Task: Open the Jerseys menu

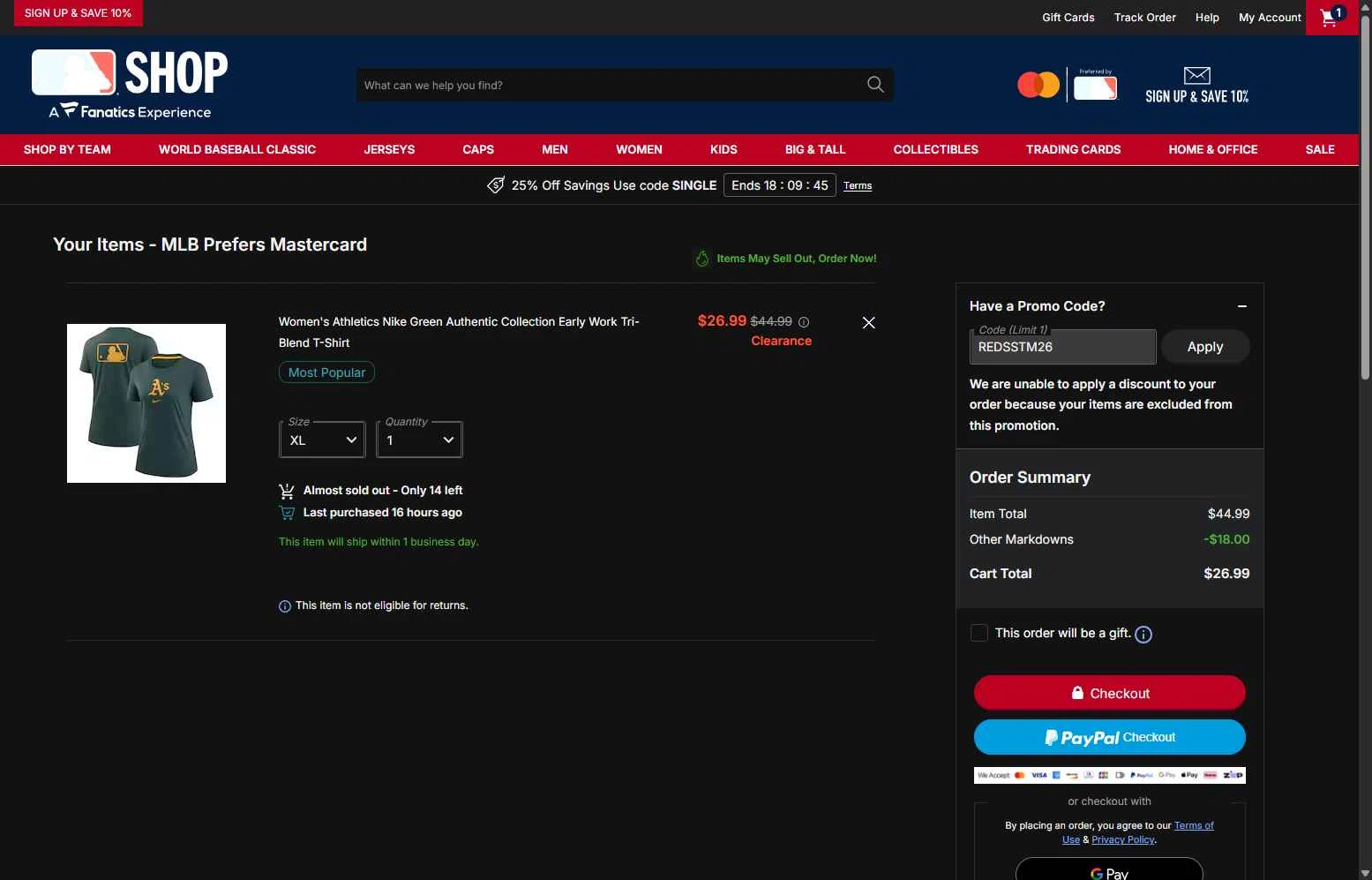Action: click(x=389, y=149)
